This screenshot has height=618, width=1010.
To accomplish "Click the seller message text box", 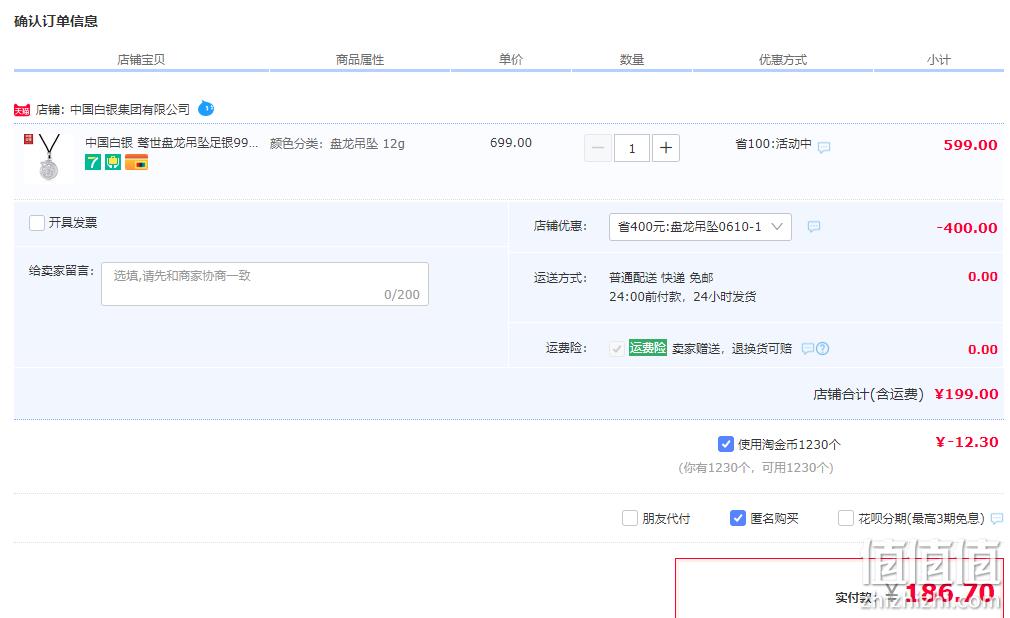I will pyautogui.click(x=265, y=284).
